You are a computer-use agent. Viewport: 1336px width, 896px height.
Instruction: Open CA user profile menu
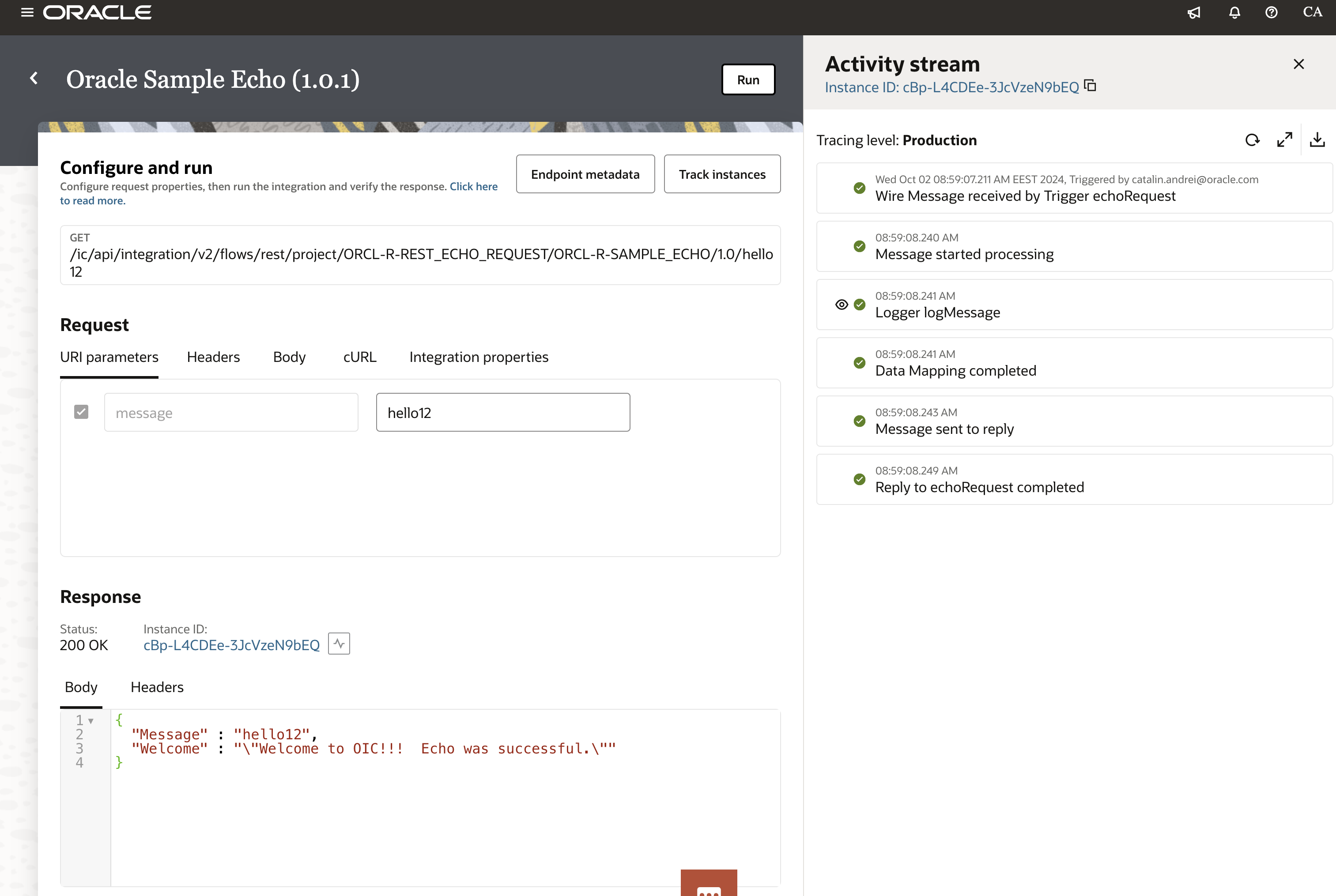coord(1312,12)
